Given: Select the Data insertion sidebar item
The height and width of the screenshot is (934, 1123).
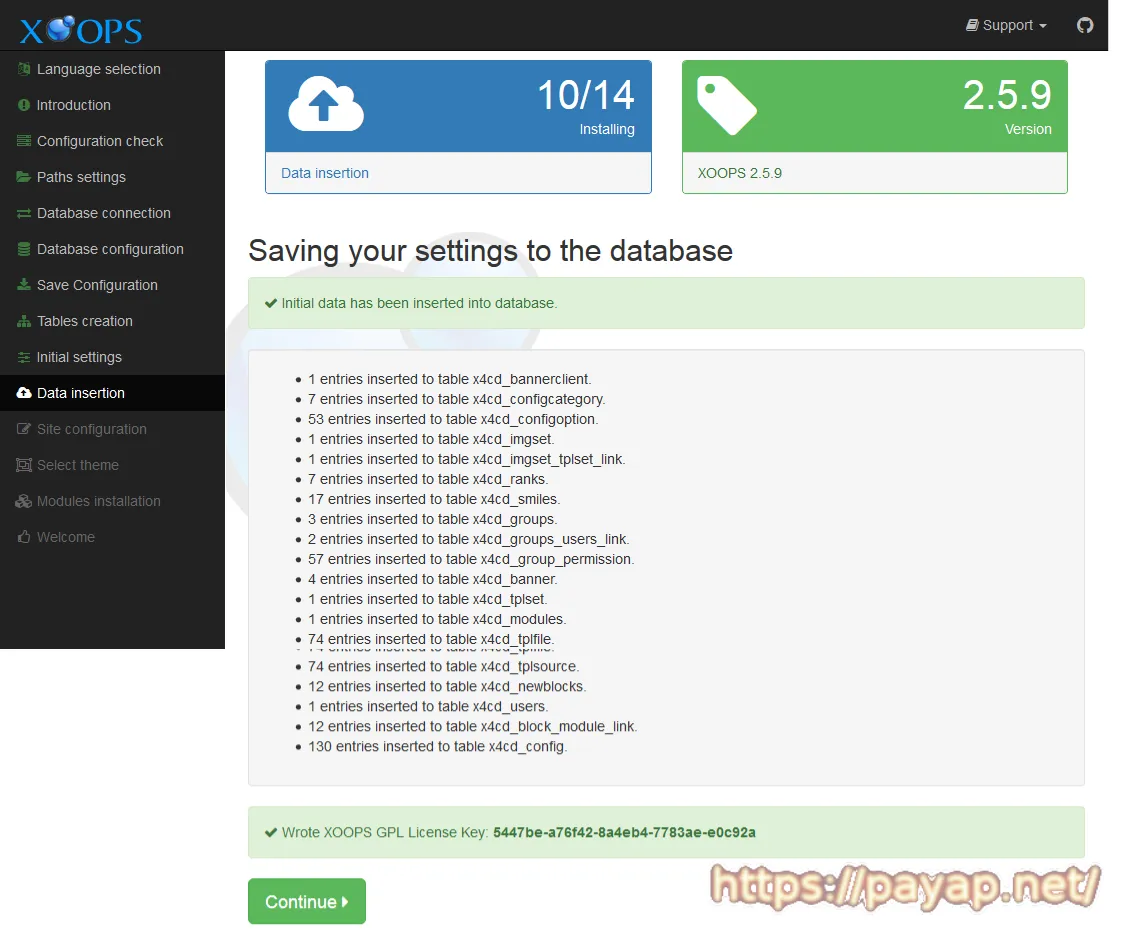Looking at the screenshot, I should pyautogui.click(x=81, y=393).
